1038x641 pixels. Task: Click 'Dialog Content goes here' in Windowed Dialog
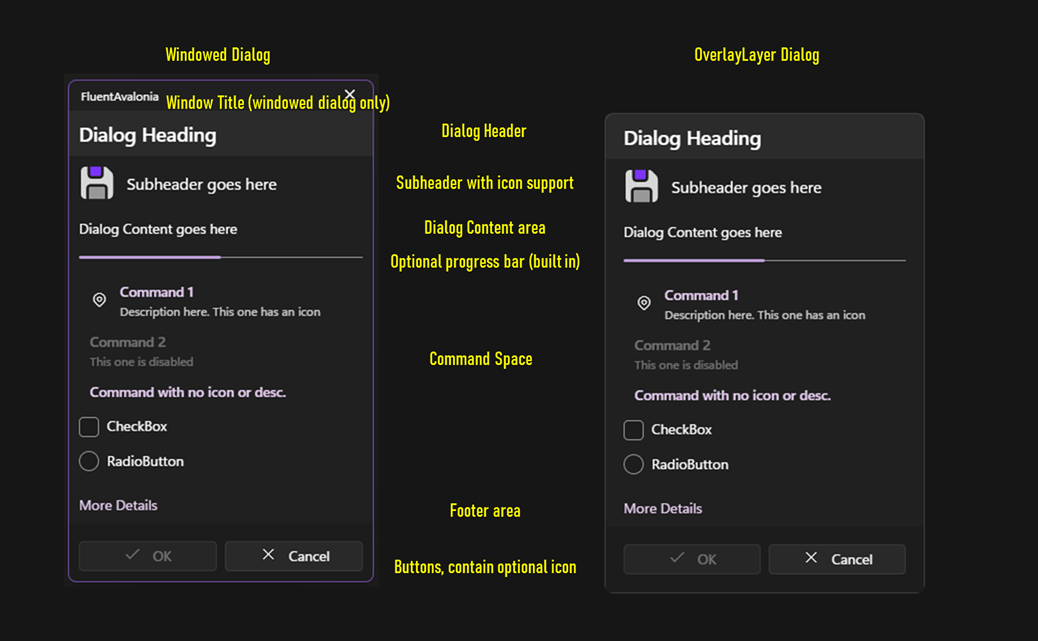click(158, 229)
